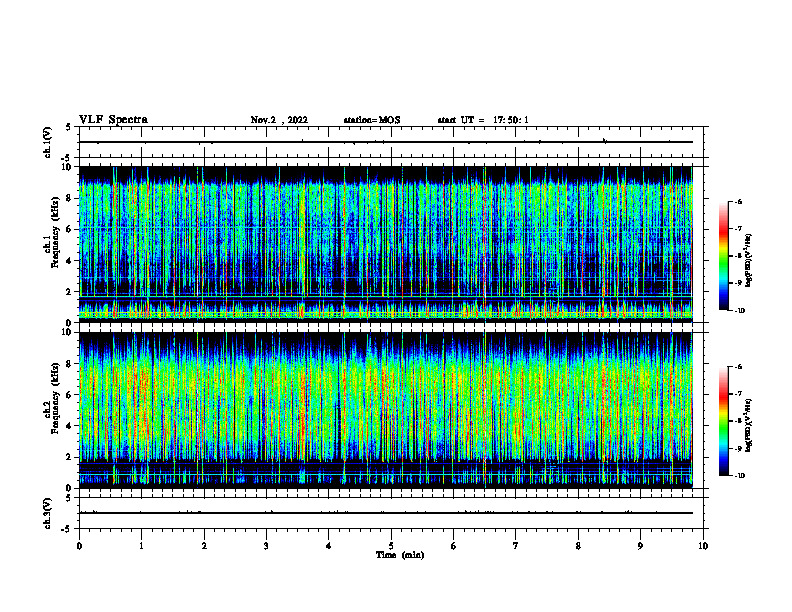Viewport: 792px width, 612px height.
Task: Click the "ch.3(V)" axis label
Action: click(x=48, y=513)
